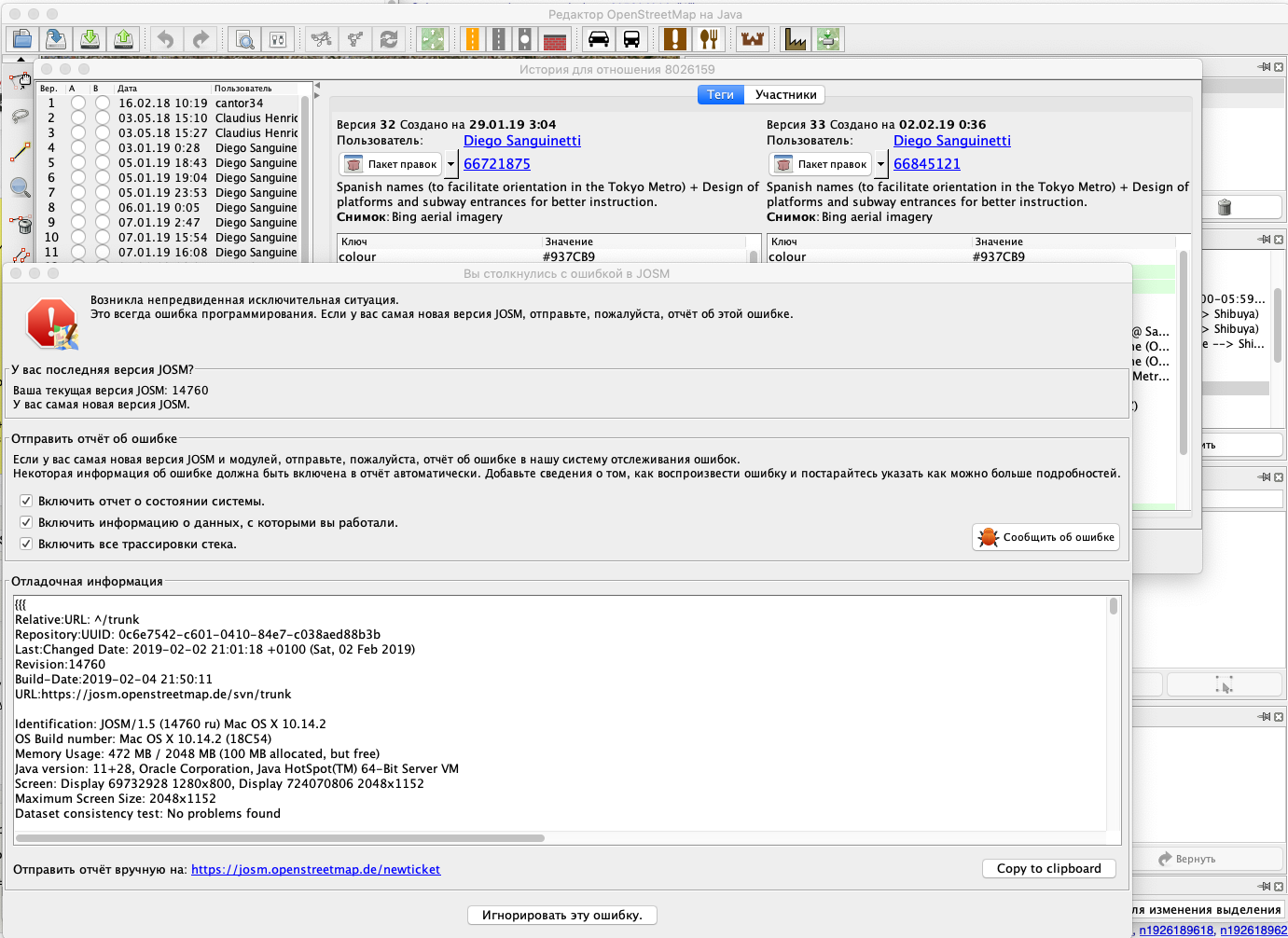Select column A radio for version 1
The width and height of the screenshot is (1288, 938).
(x=78, y=103)
